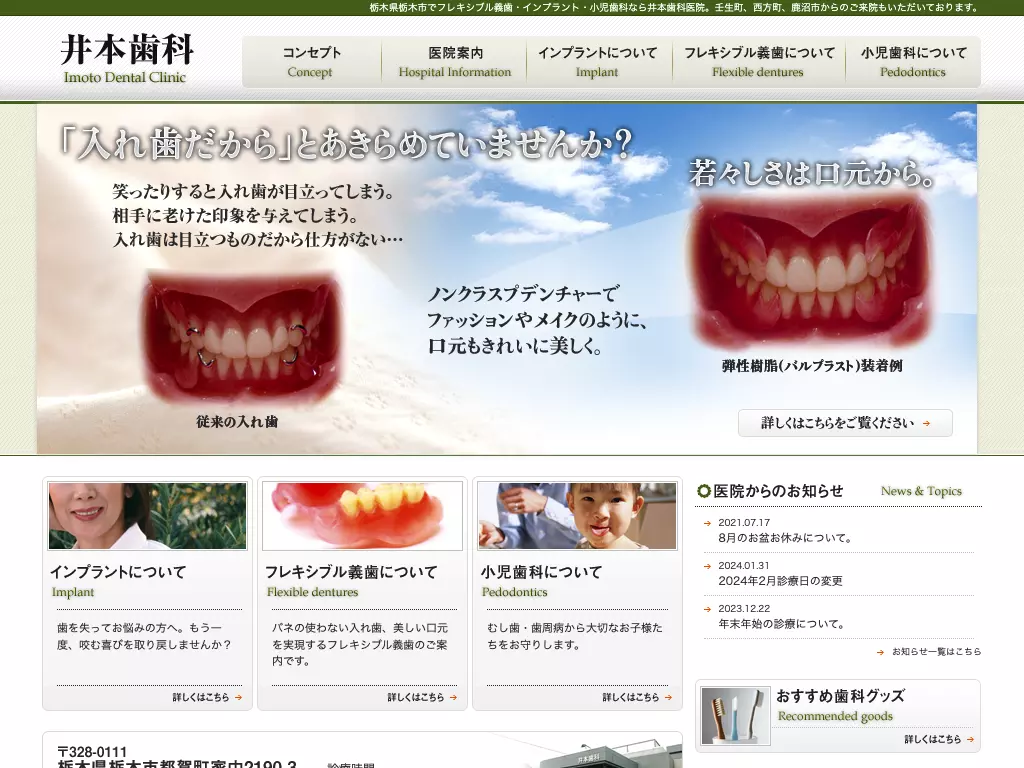This screenshot has height=768, width=1024.
Task: Click the 詳しくはこちらをご覧ください banner button
Action: (845, 423)
